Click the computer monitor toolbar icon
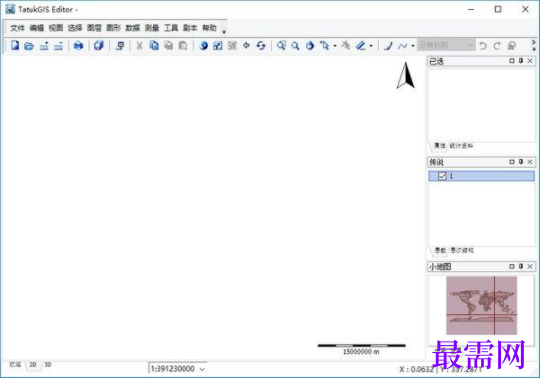This screenshot has height=386, width=544. tap(120, 45)
